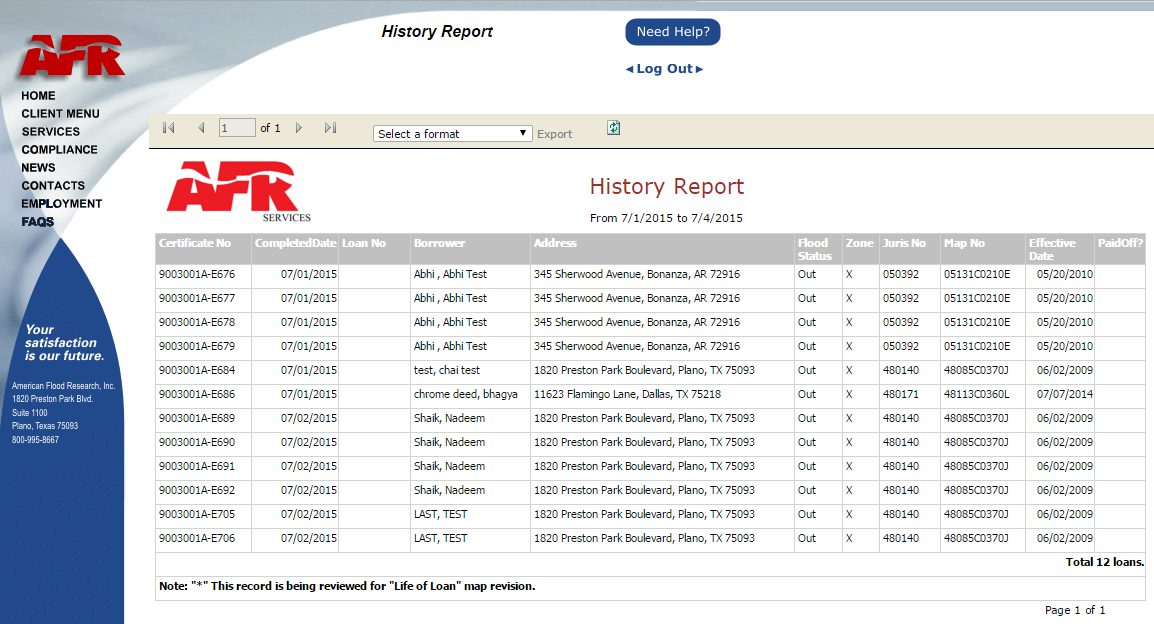Go to first report page icon

pyautogui.click(x=169, y=128)
